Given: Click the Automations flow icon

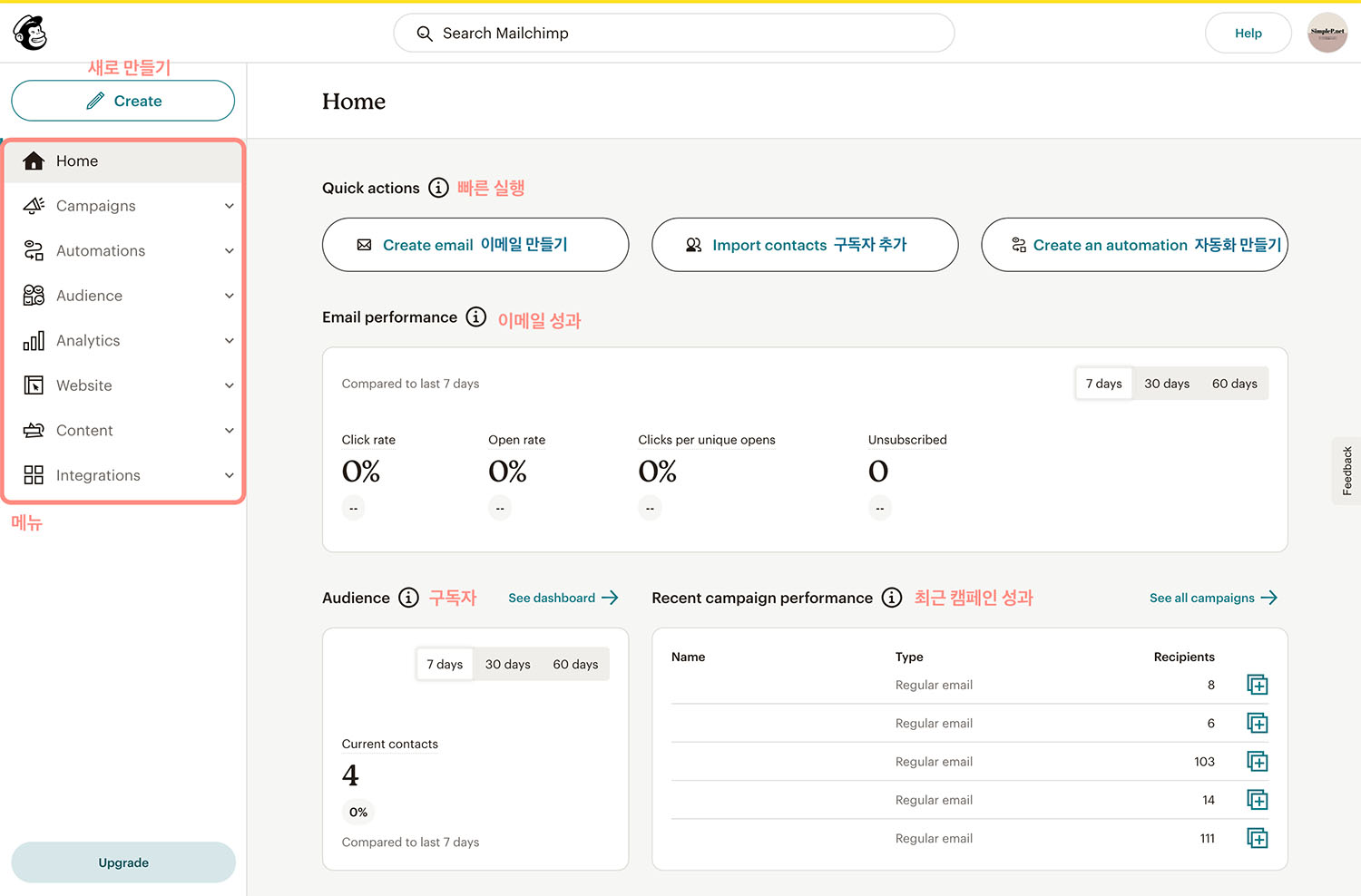Looking at the screenshot, I should click(34, 250).
